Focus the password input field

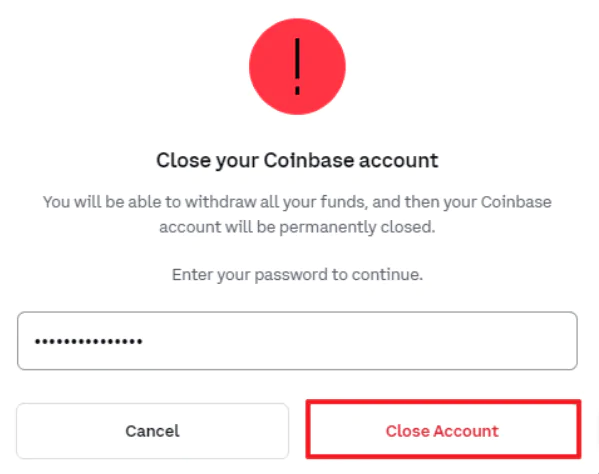[x=297, y=341]
